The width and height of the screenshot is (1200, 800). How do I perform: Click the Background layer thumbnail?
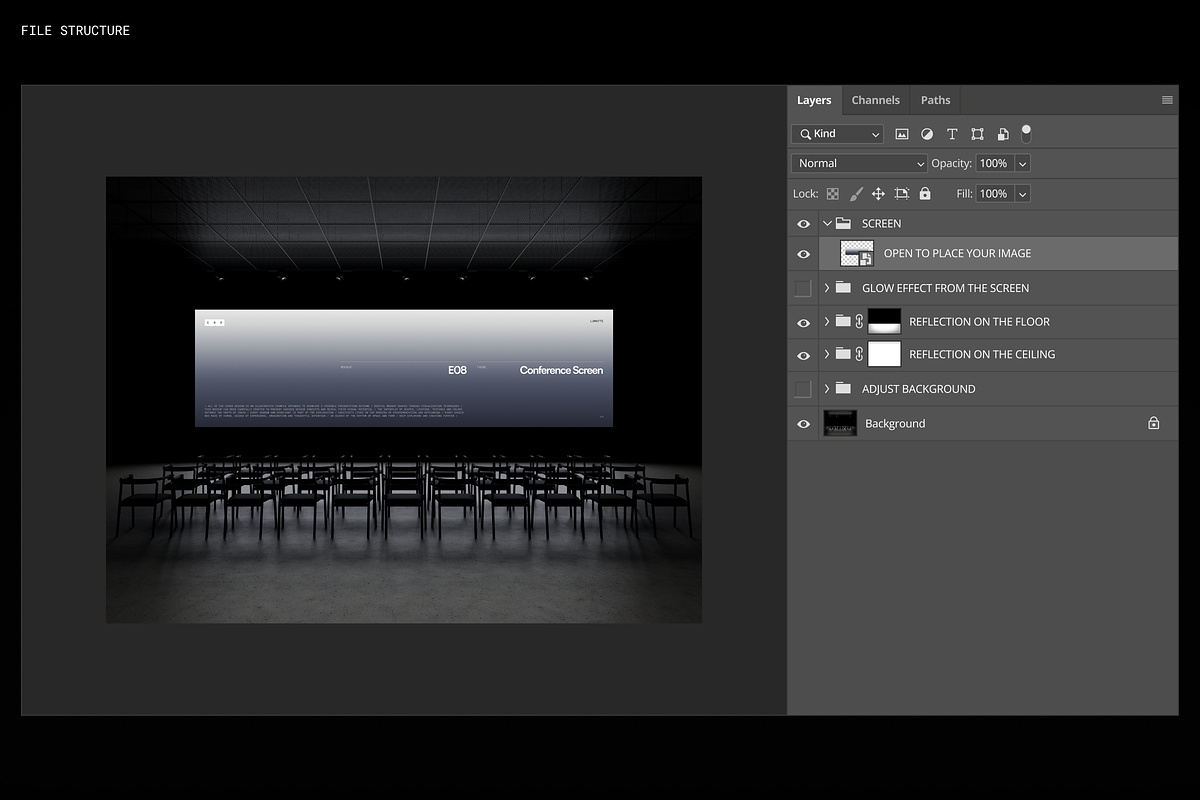tap(840, 424)
